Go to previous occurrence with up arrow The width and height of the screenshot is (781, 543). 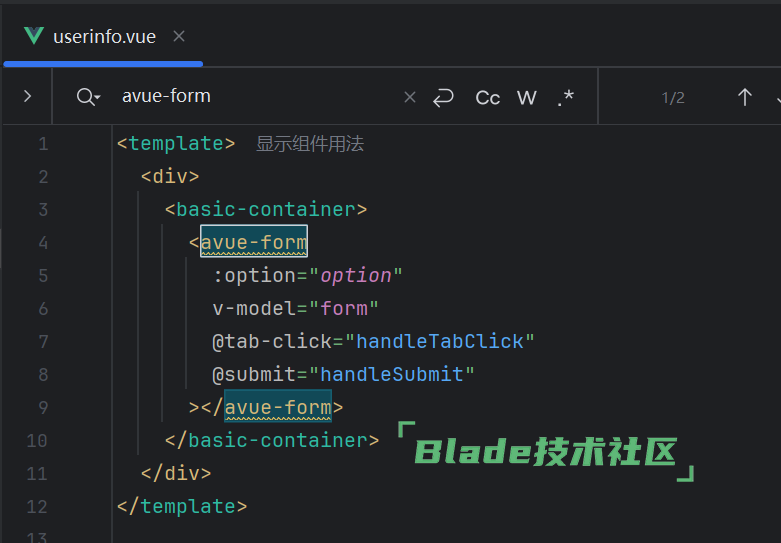(x=744, y=97)
